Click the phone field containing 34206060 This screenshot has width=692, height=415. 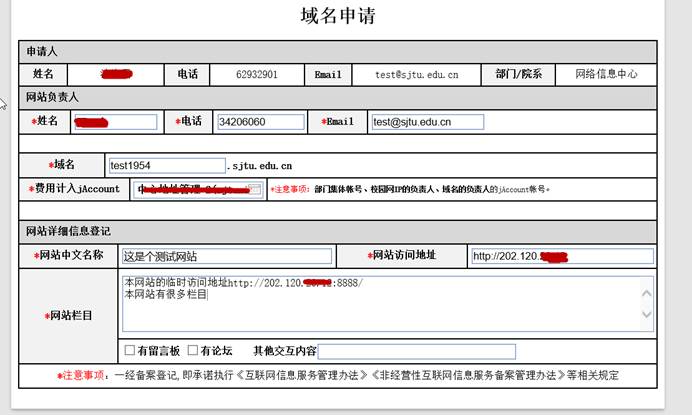[260, 122]
